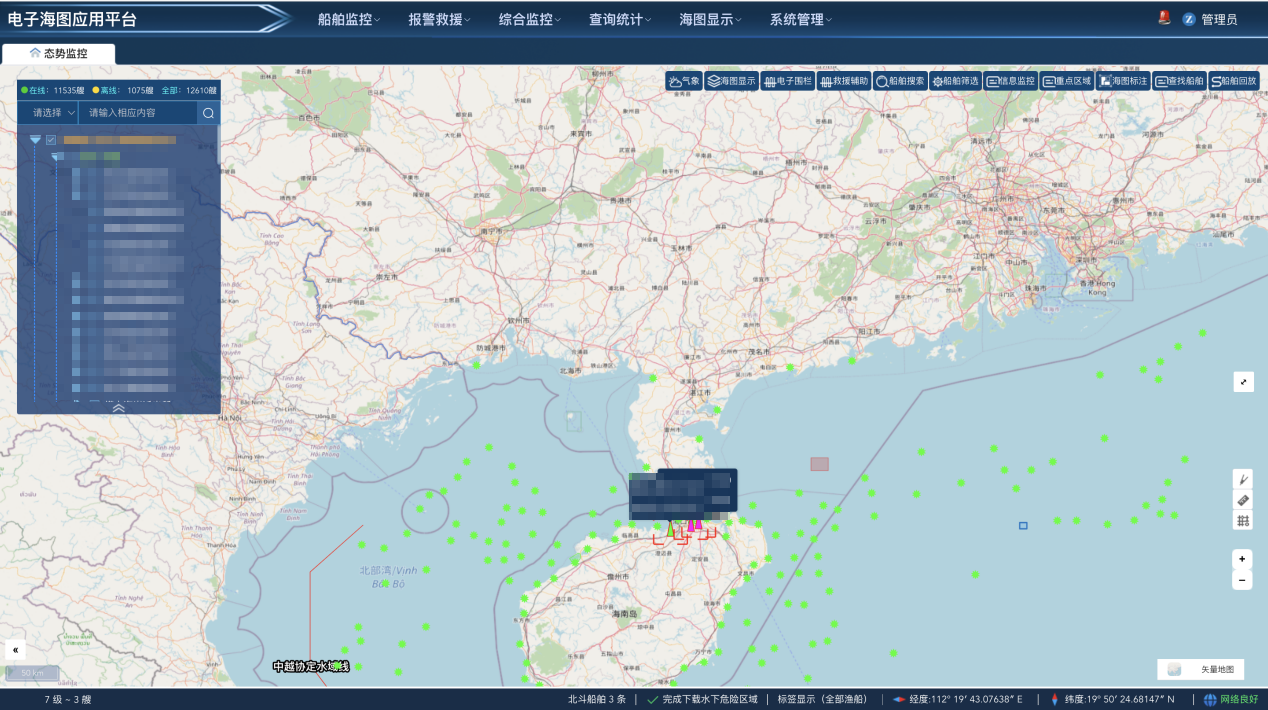Open the 船舶筛选 ship filter tool
The image size is (1268, 710).
pos(956,81)
